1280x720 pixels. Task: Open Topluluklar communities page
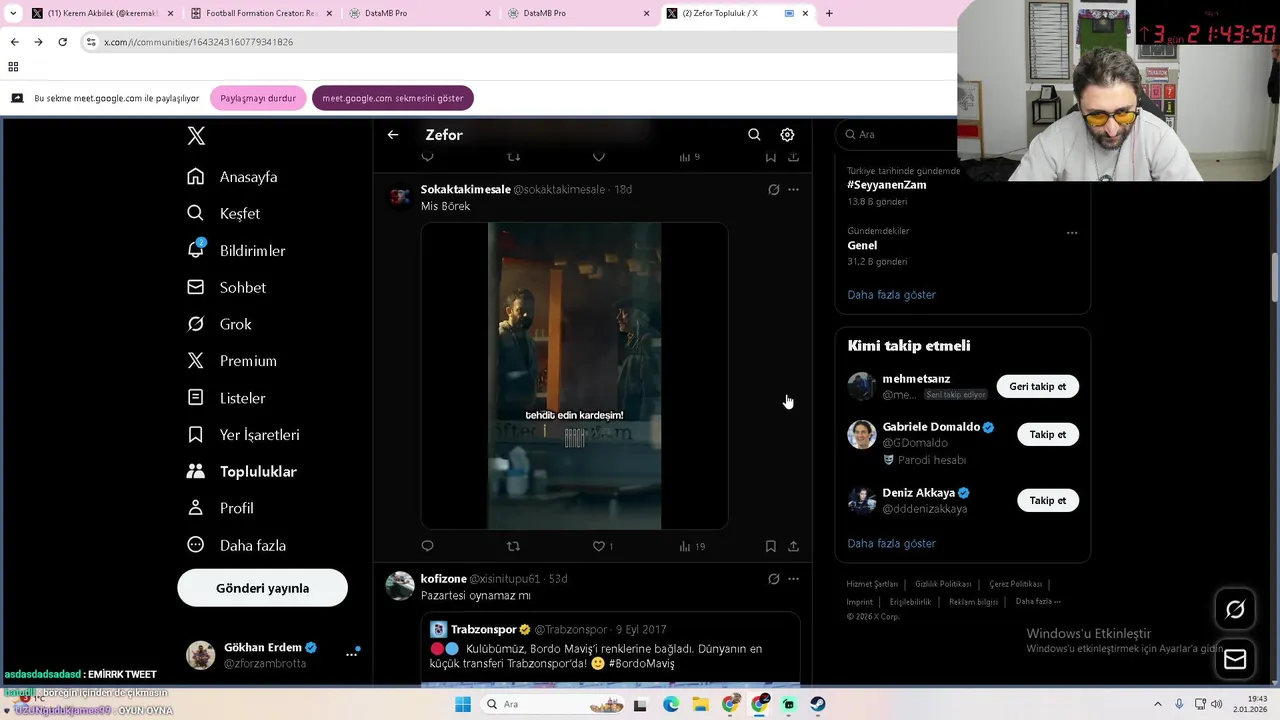click(242, 471)
